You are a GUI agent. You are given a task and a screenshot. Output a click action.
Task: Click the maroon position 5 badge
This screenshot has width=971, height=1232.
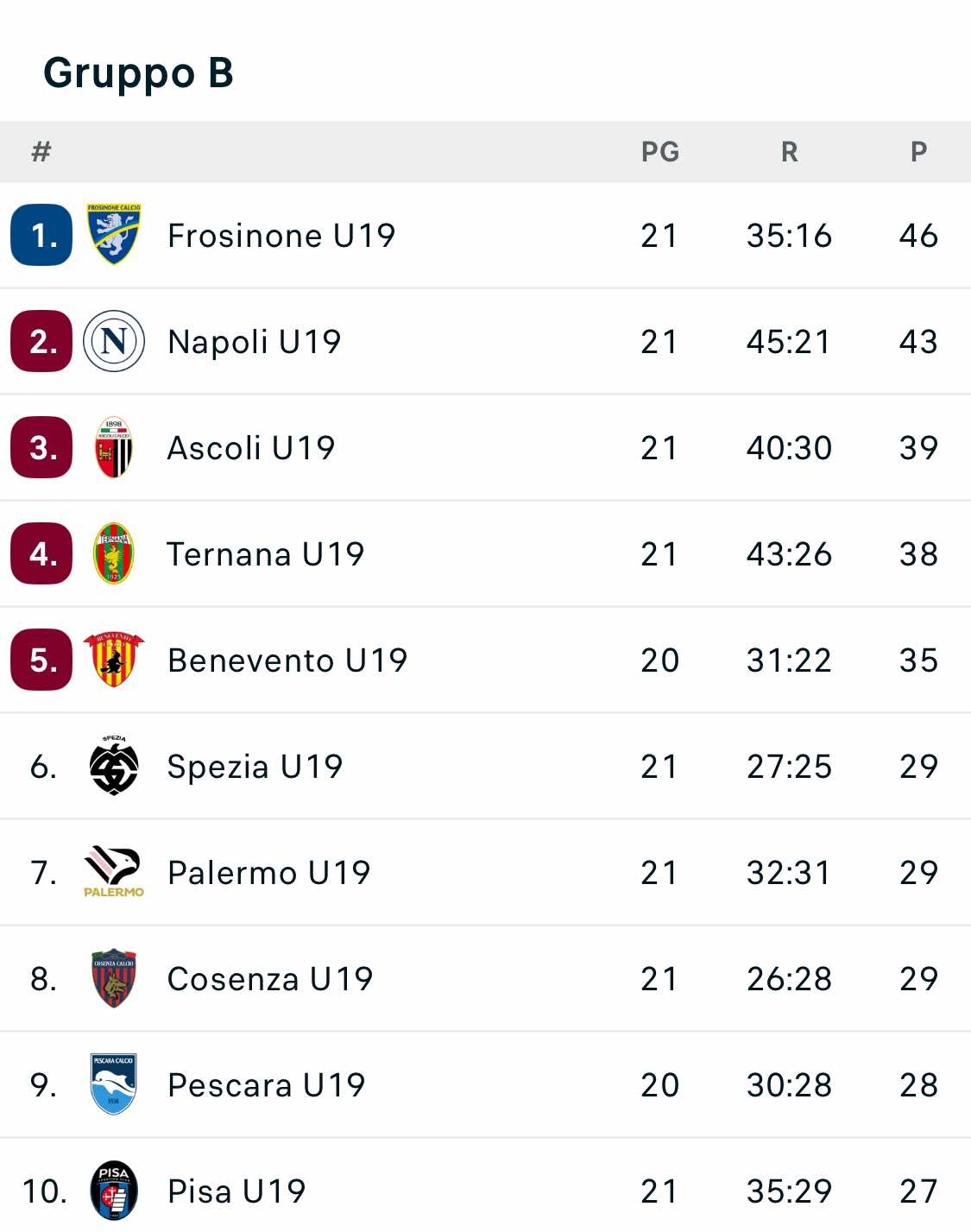tap(41, 660)
